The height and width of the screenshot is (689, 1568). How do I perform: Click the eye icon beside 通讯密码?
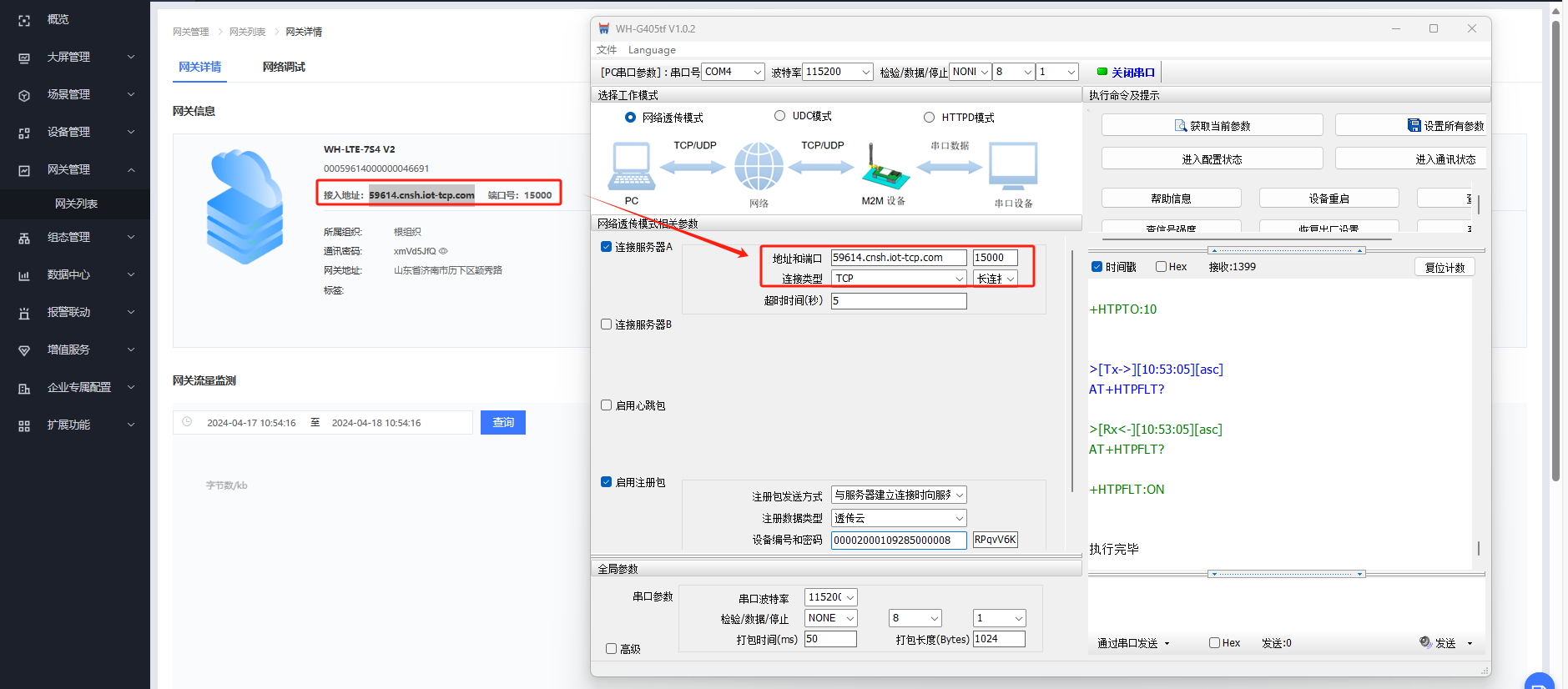[x=443, y=251]
